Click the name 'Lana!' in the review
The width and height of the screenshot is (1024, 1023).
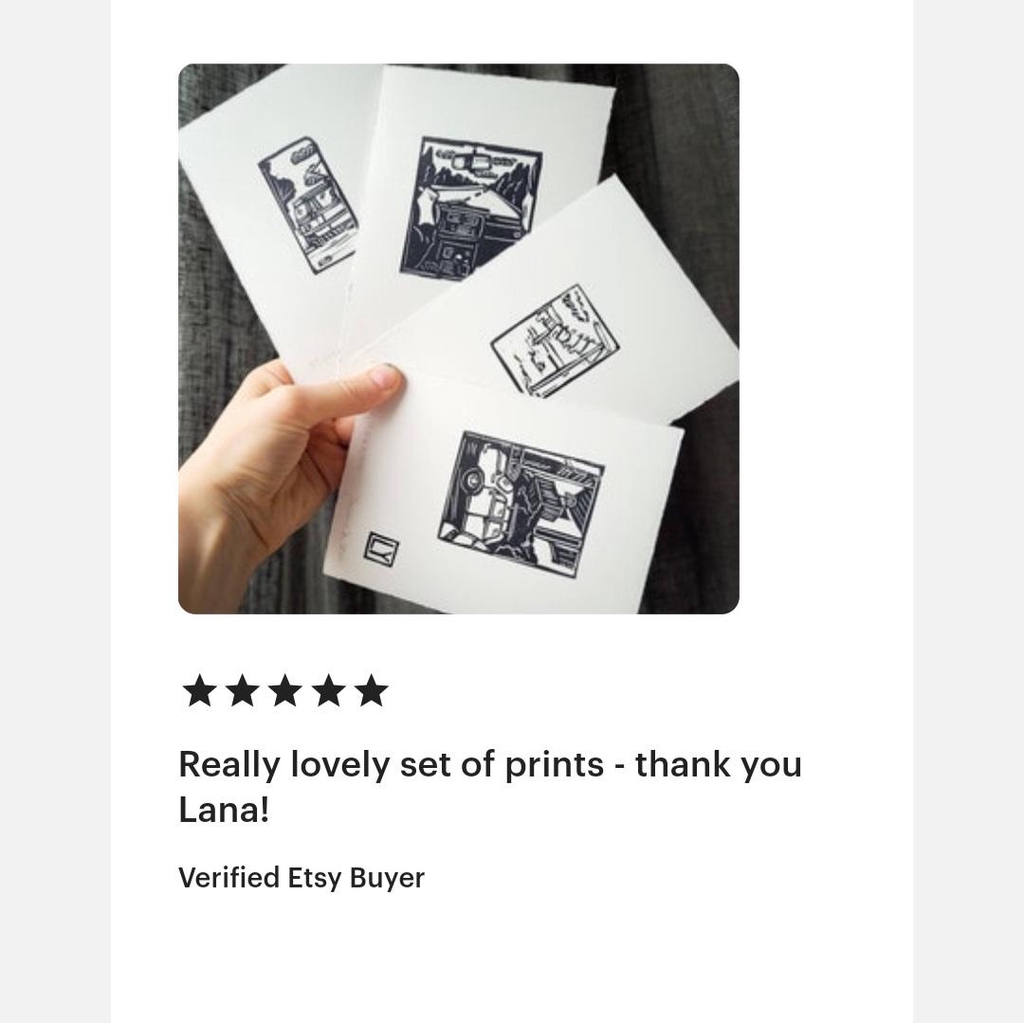tap(224, 810)
